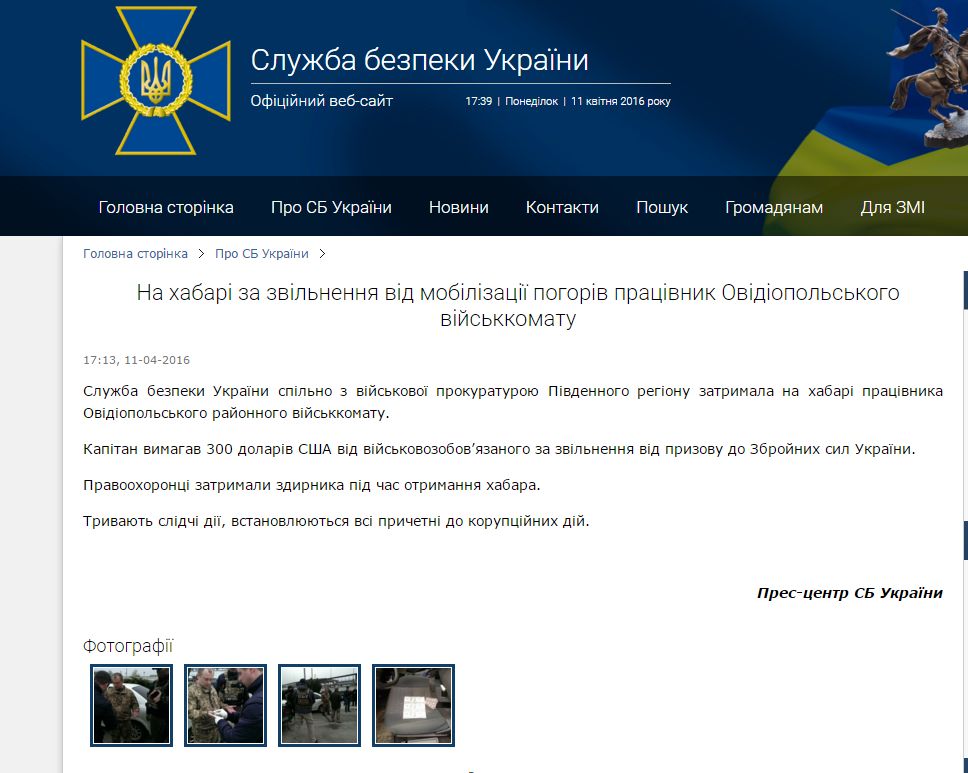Click the 'Служба безпеки України' site title
The width and height of the screenshot is (968, 773).
tap(419, 61)
